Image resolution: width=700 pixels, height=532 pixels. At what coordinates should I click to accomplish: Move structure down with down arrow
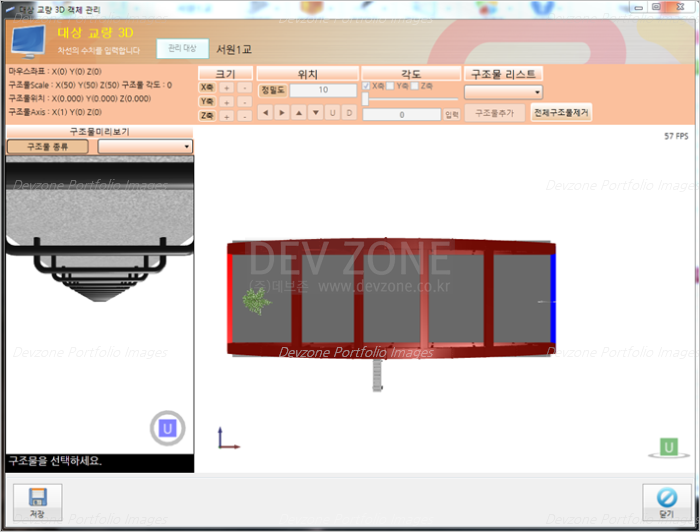point(316,112)
